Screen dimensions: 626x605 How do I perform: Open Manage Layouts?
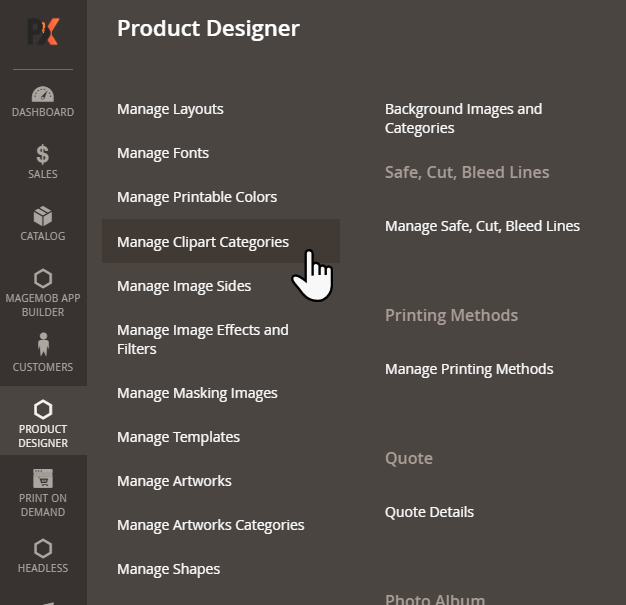pyautogui.click(x=170, y=109)
